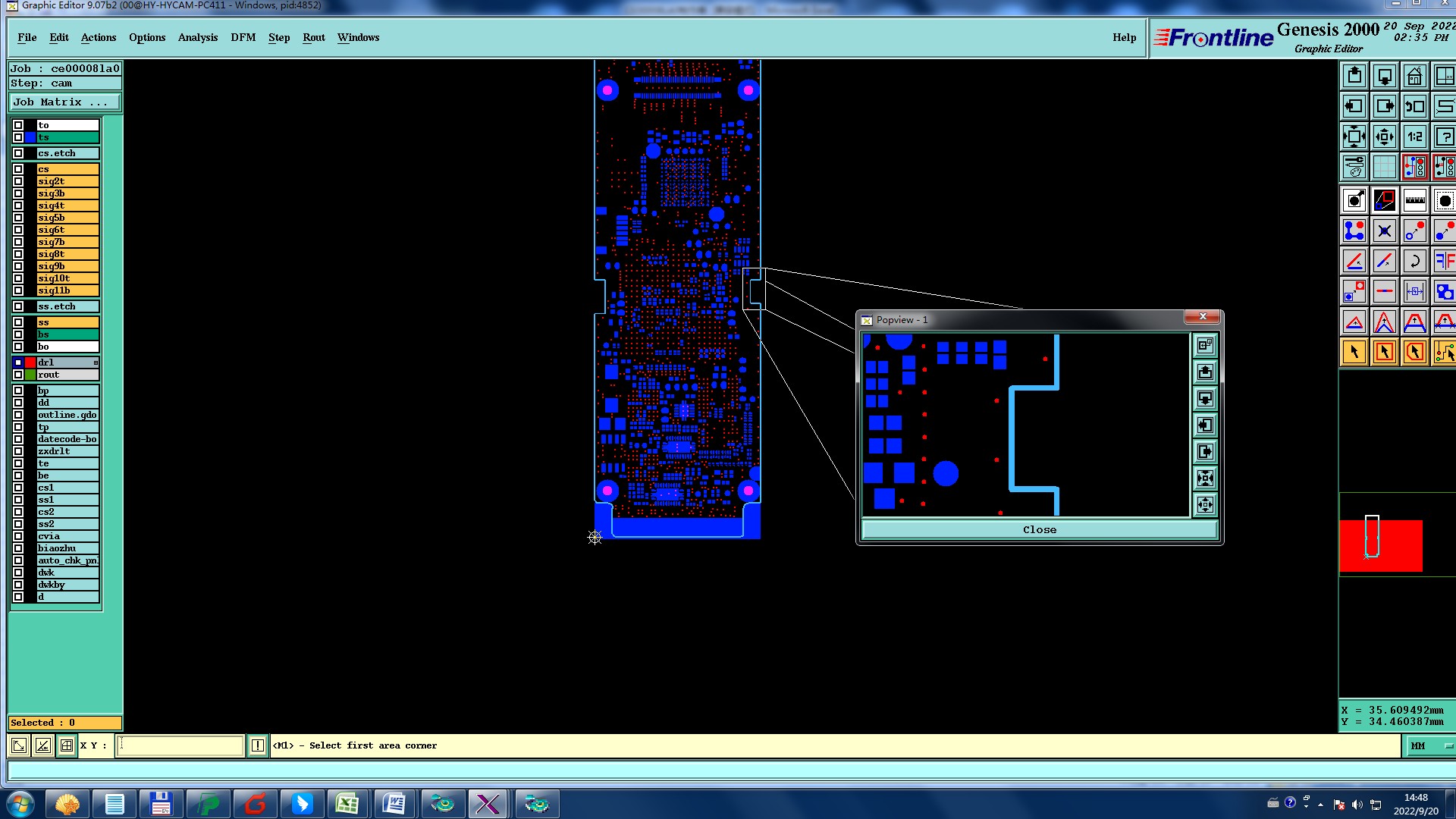
Task: Toggle the drl layer checkbox
Action: click(18, 362)
